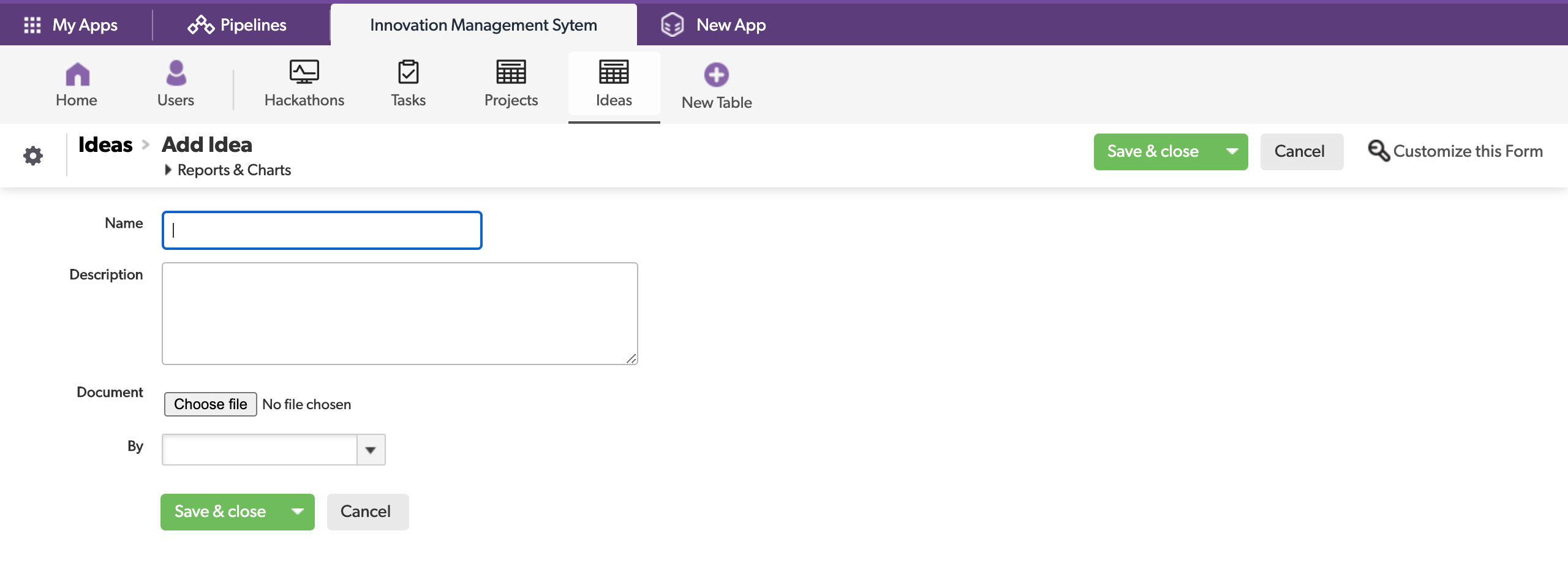The image size is (1568, 566).
Task: Click the New App label
Action: tap(731, 25)
